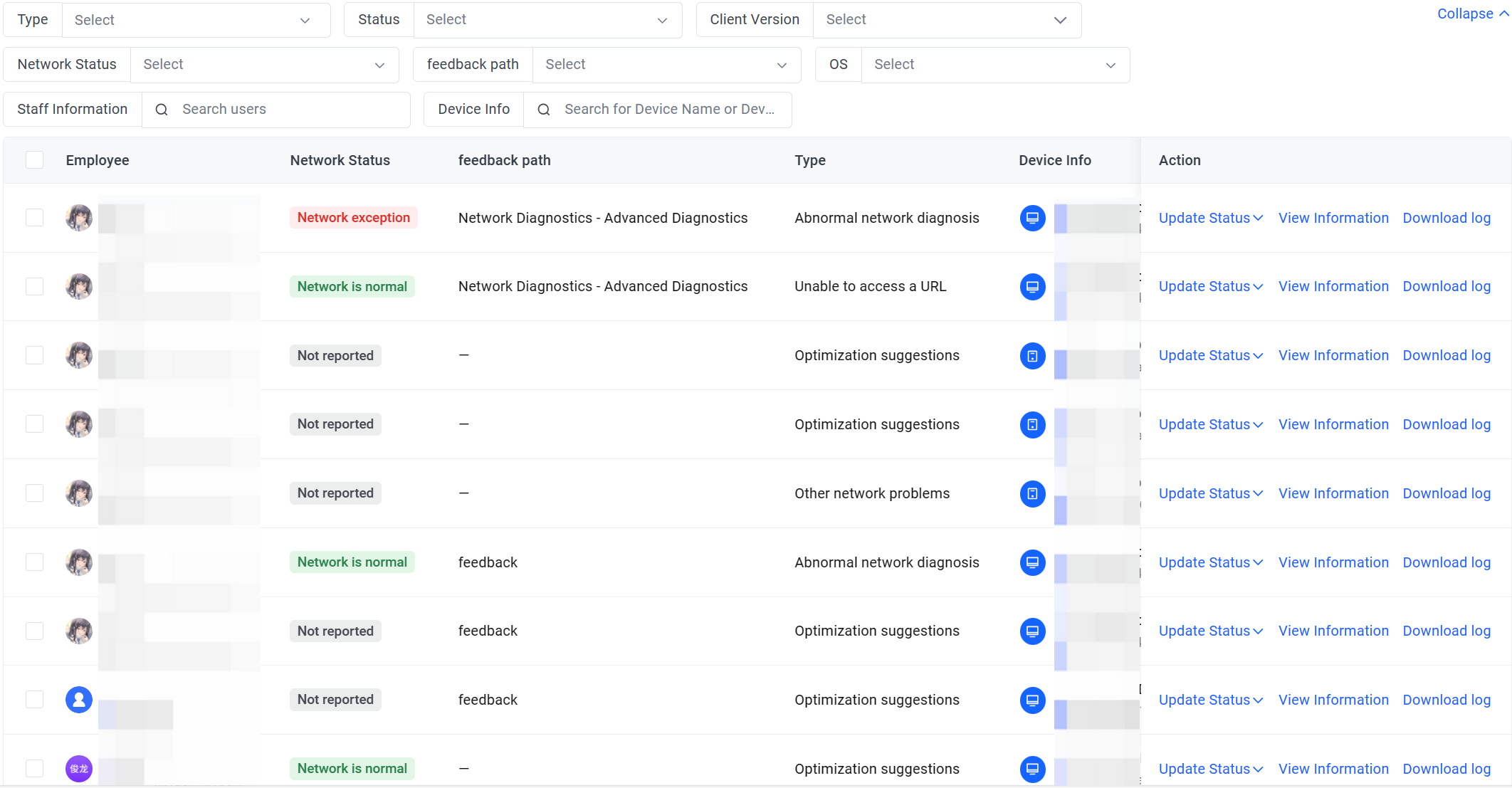This screenshot has height=788, width=1512.
Task: Click search icon in Staff Information field
Action: pos(162,110)
